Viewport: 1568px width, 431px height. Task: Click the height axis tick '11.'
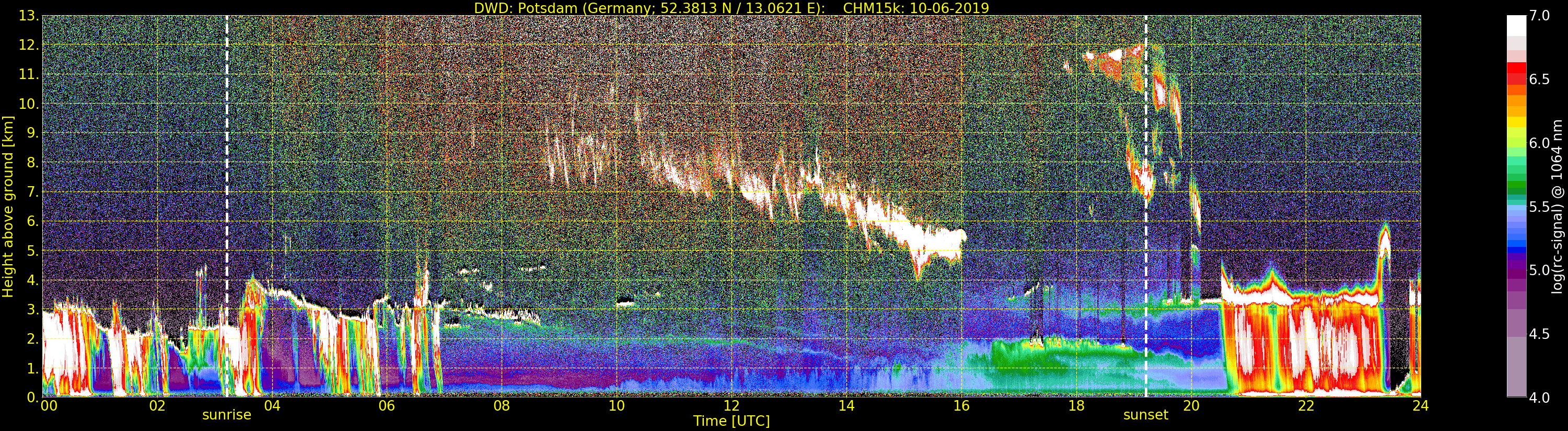29,74
